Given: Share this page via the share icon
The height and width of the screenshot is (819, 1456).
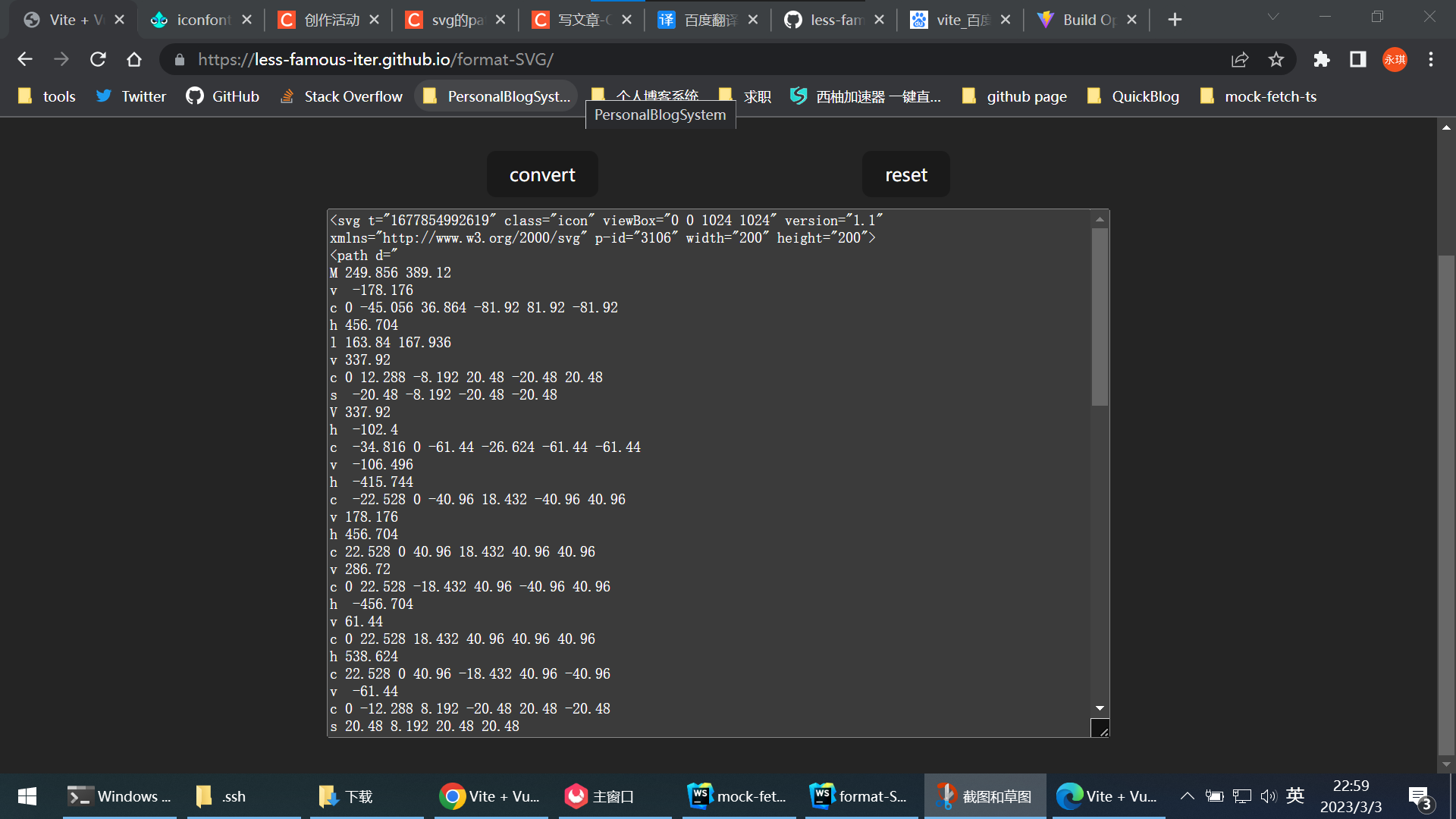Looking at the screenshot, I should click(1239, 59).
